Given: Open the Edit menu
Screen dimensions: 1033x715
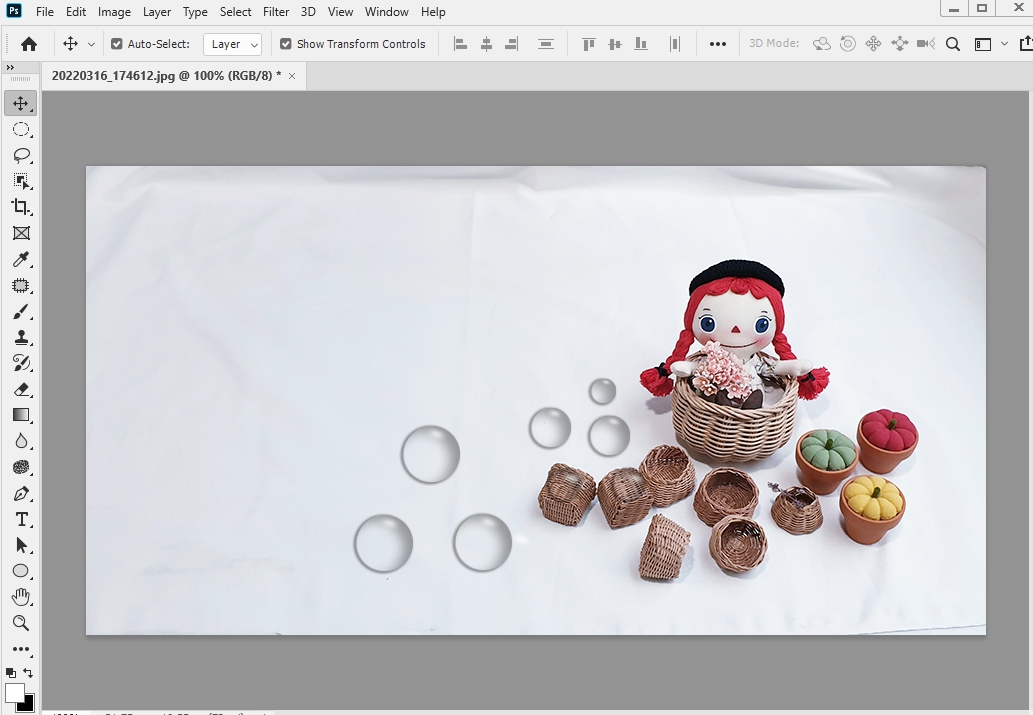Looking at the screenshot, I should 76,12.
